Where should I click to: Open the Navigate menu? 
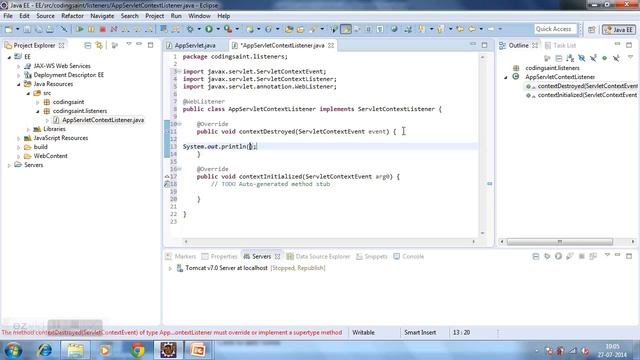click(102, 16)
